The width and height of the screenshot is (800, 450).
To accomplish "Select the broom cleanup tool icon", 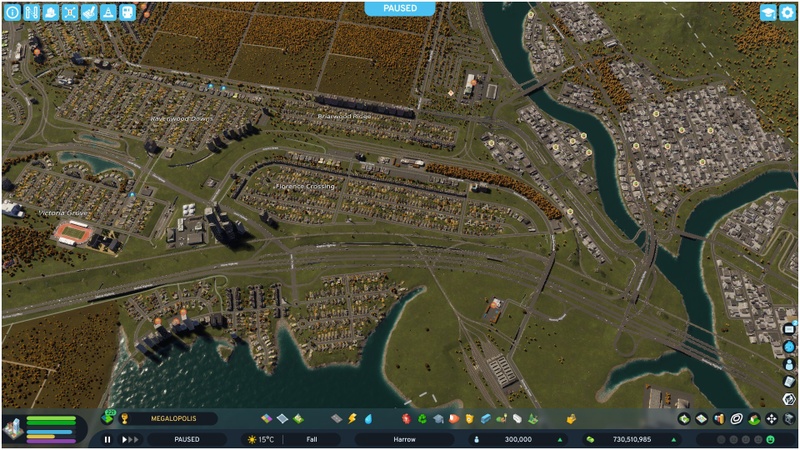I will tap(89, 12).
